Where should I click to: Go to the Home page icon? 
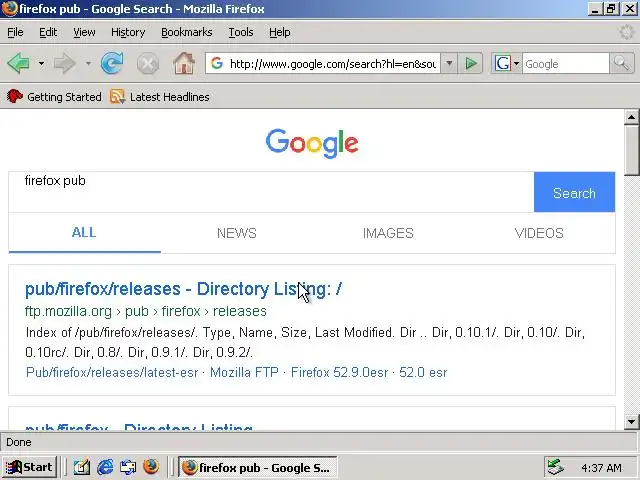pos(184,64)
